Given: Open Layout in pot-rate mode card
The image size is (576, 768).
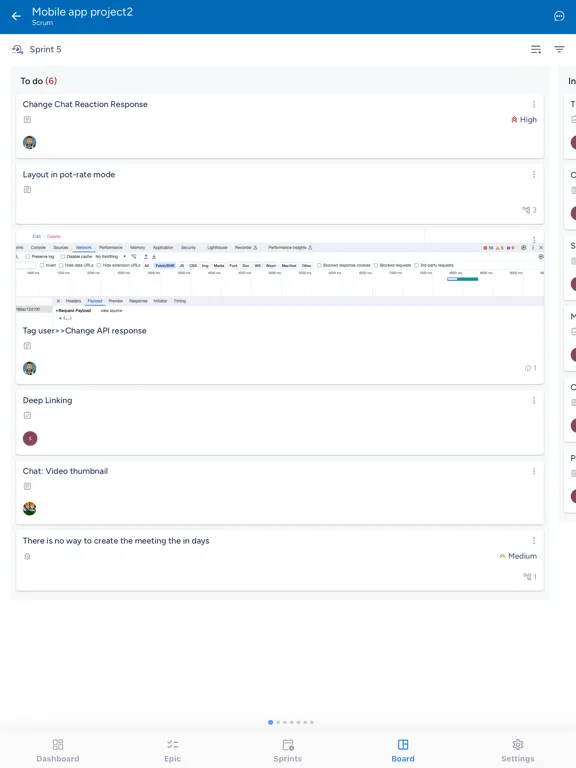Looking at the screenshot, I should (280, 194).
